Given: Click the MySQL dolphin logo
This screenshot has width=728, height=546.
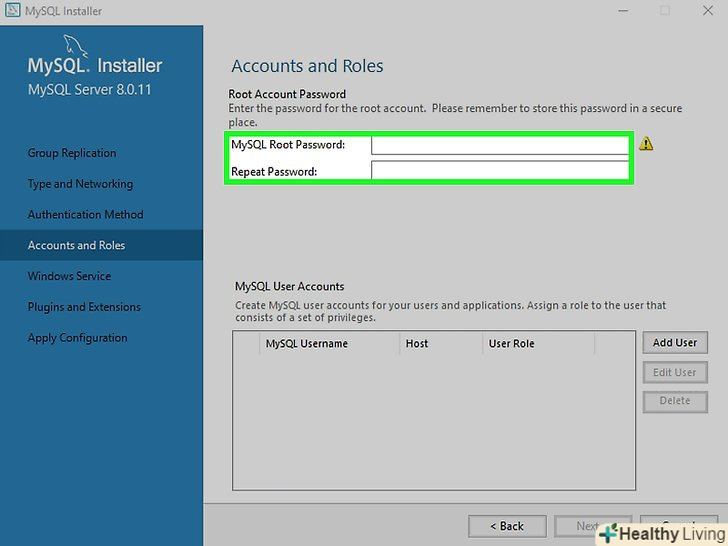Looking at the screenshot, I should tap(75, 45).
